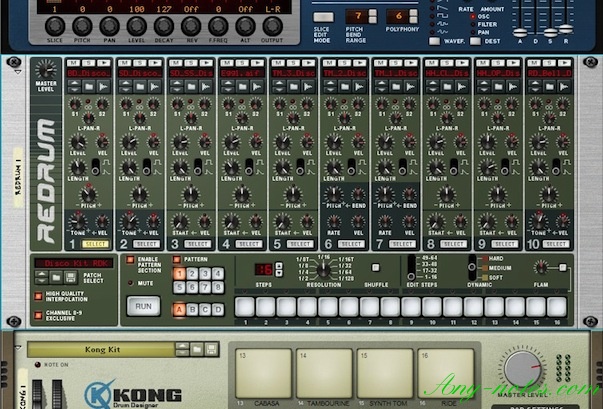Increase Steps count with up arrow
The image size is (603, 409).
click(279, 266)
